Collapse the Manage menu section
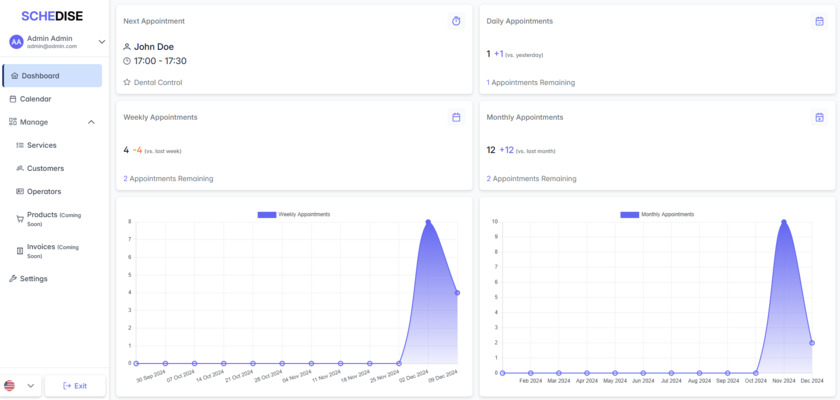Viewport: 840px width, 400px height. (x=91, y=122)
